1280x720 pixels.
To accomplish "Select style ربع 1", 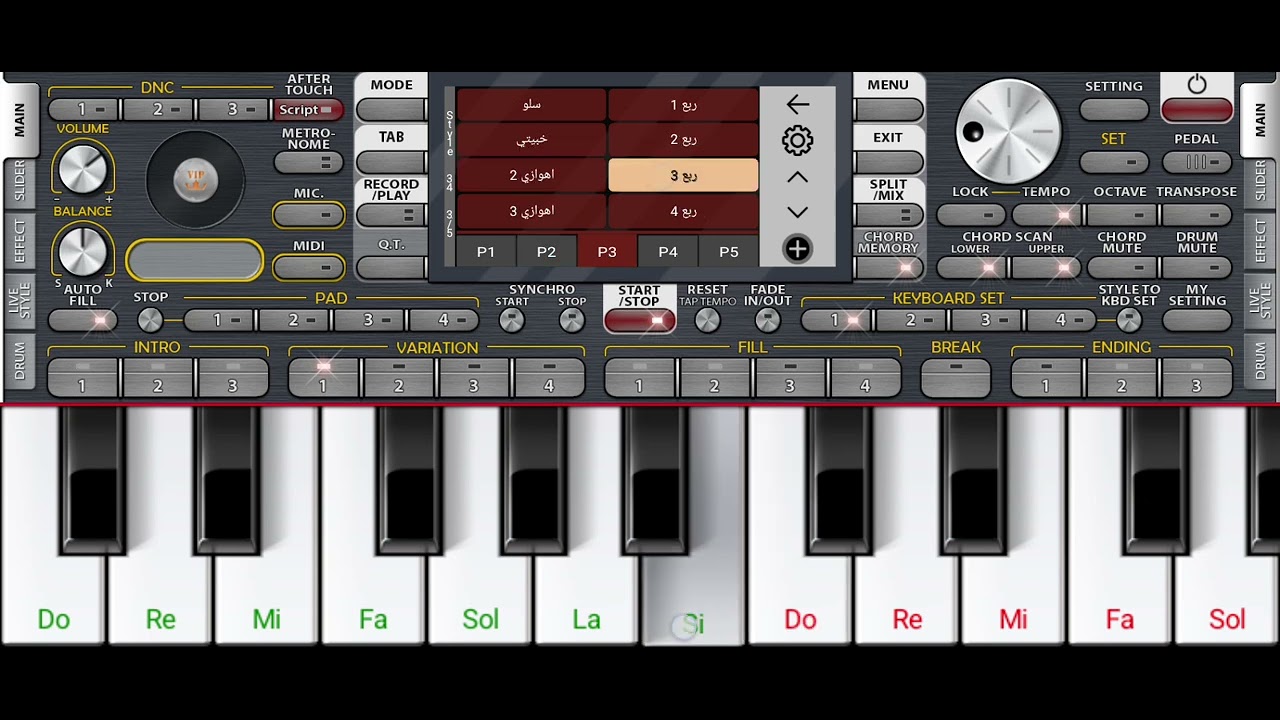I will tap(683, 105).
